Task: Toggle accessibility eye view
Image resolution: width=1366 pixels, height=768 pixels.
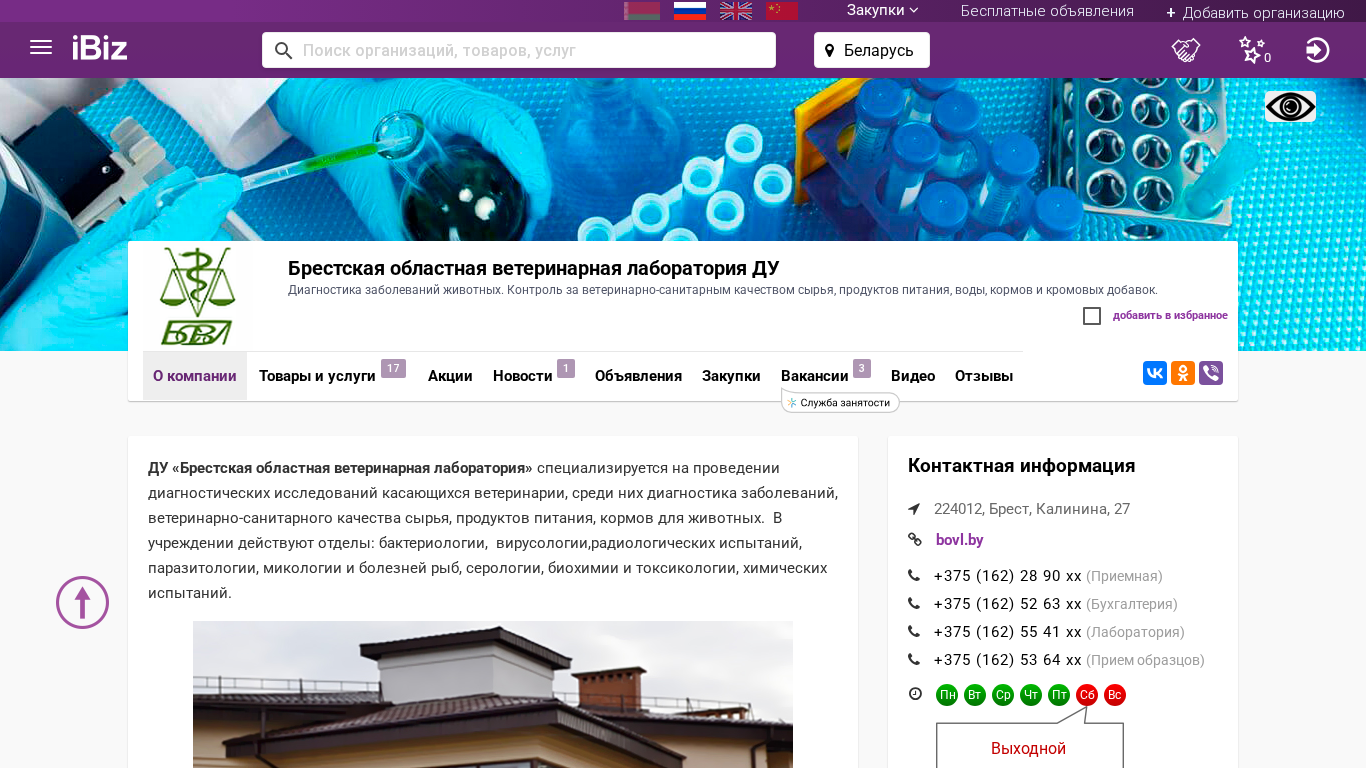Action: tap(1290, 106)
